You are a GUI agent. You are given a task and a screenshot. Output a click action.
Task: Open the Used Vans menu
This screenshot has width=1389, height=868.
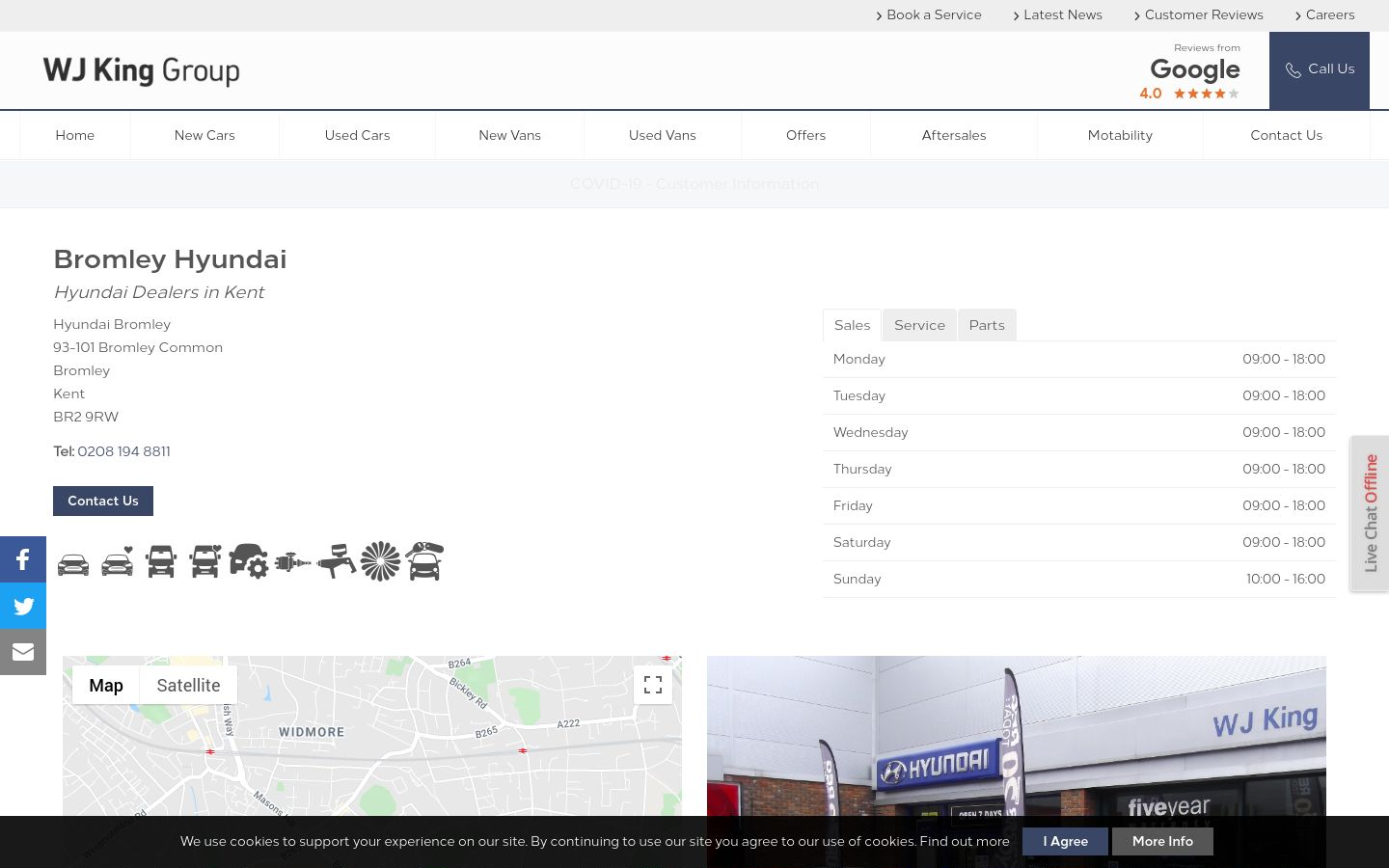point(663,135)
